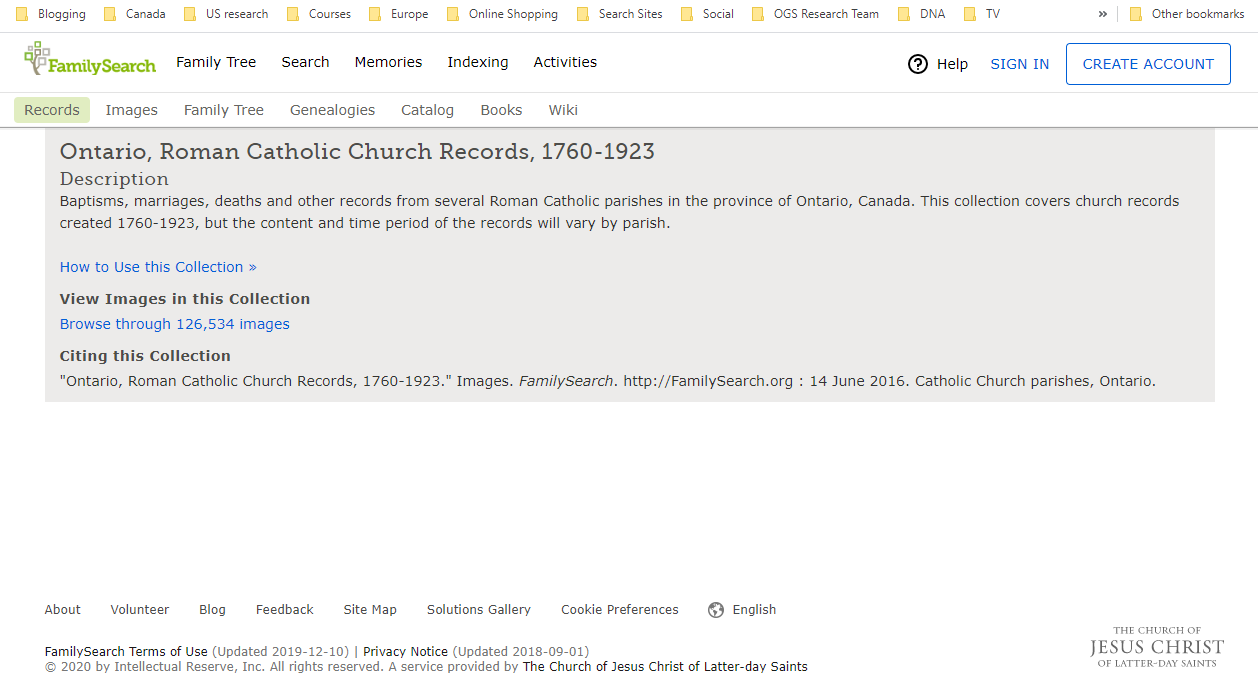Open the Other bookmarks folder

click(x=1187, y=14)
